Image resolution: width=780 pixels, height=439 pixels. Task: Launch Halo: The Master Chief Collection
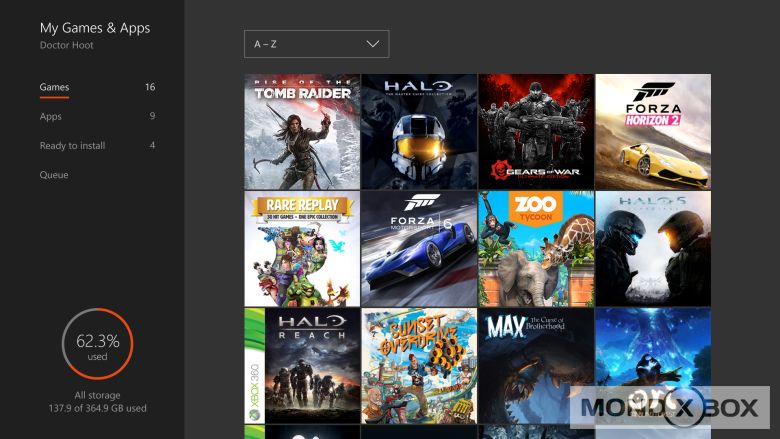(x=418, y=132)
